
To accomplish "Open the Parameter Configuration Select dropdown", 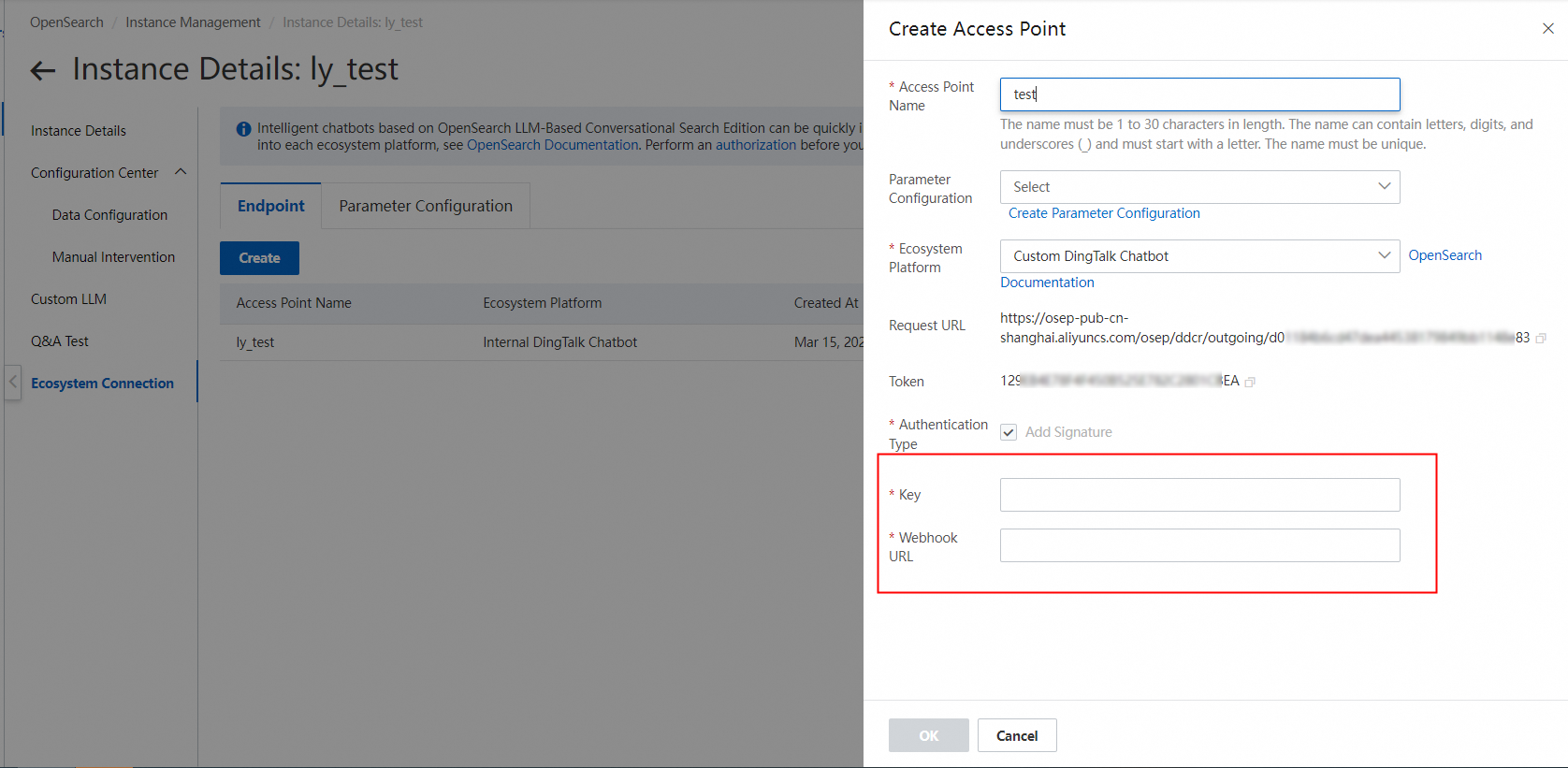I will click(1199, 187).
